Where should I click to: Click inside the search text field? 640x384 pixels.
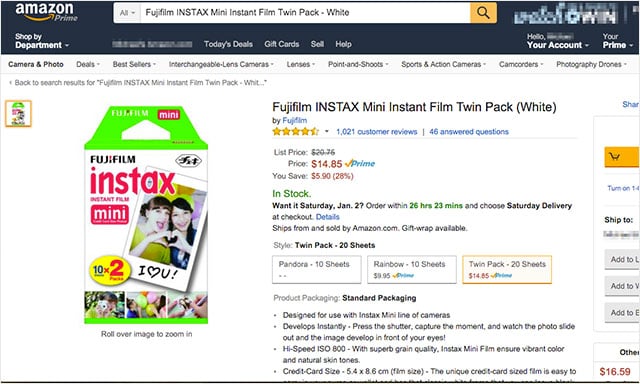(x=305, y=13)
